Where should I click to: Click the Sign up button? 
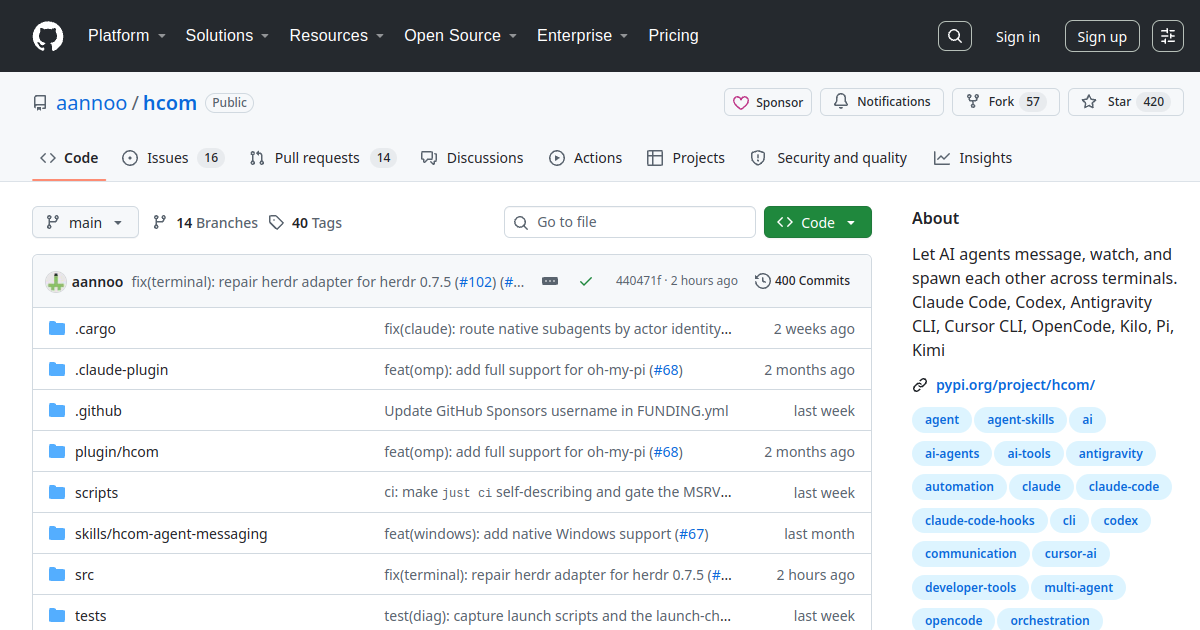1102,37
